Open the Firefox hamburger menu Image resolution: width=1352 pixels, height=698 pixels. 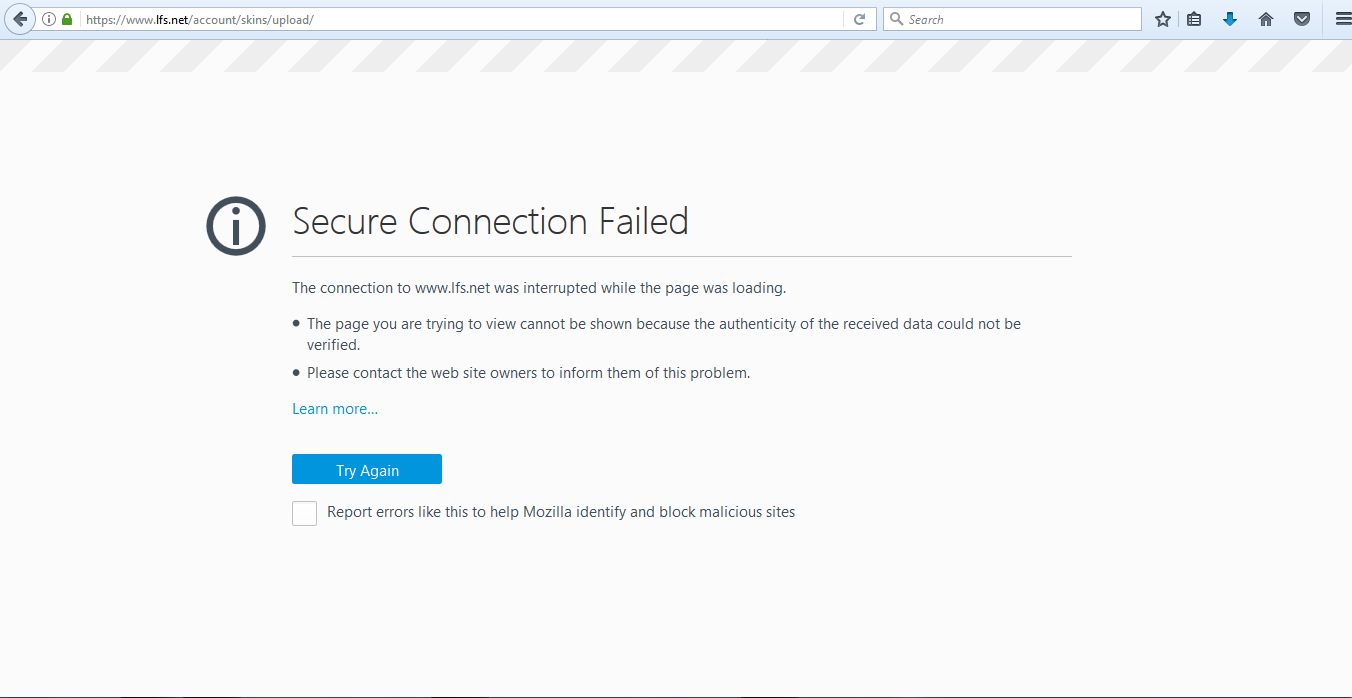(1343, 19)
